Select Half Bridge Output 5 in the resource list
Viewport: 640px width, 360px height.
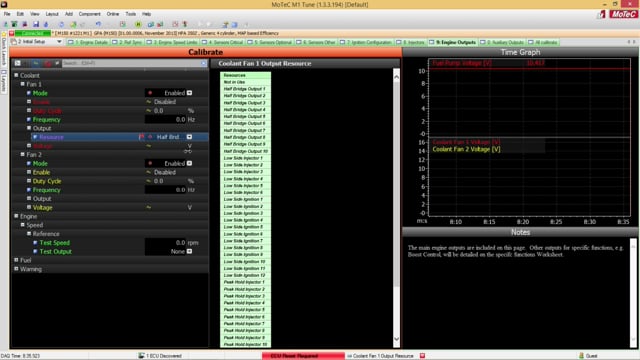(x=245, y=116)
